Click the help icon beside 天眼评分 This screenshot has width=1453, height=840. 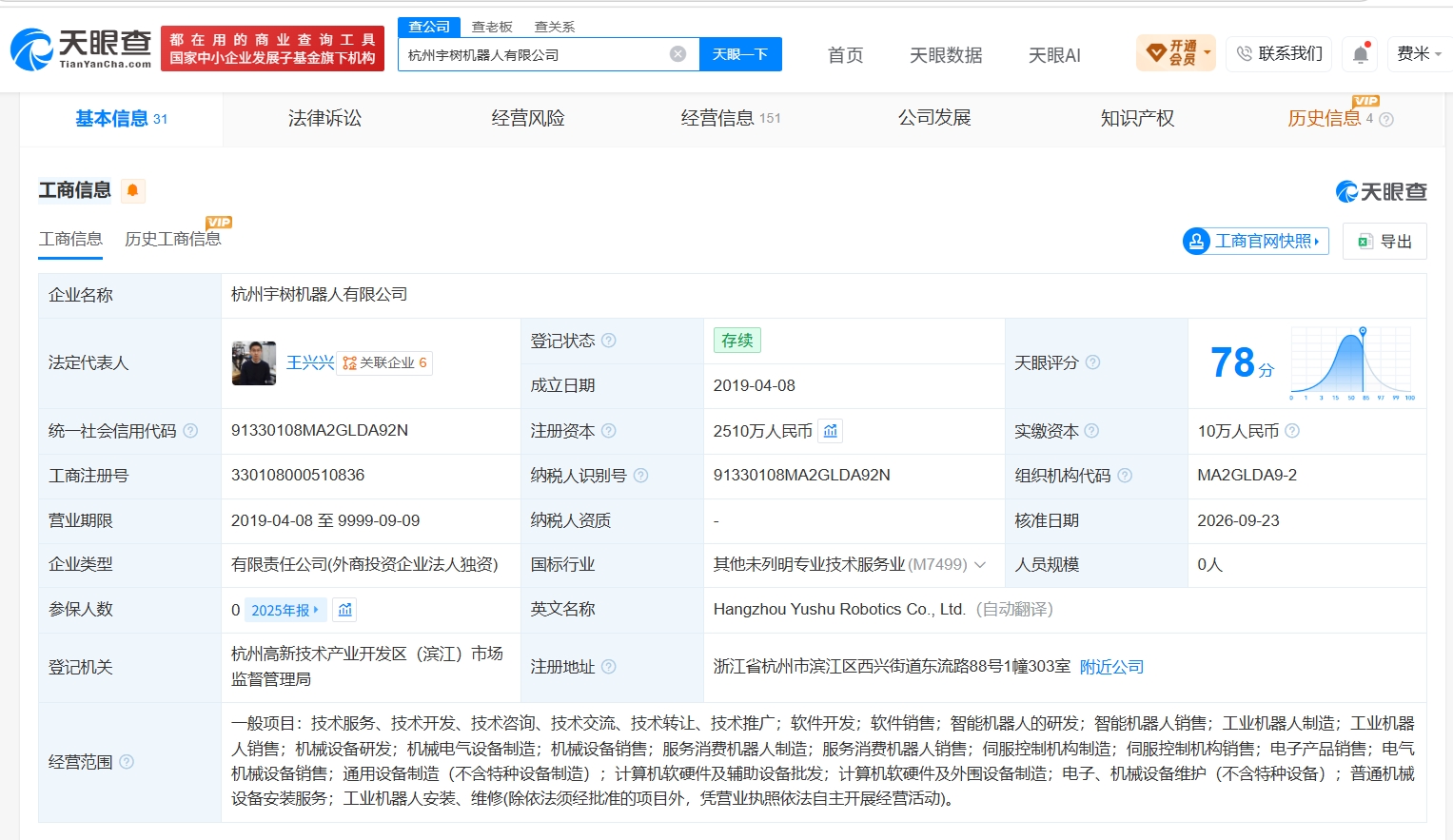[1093, 362]
